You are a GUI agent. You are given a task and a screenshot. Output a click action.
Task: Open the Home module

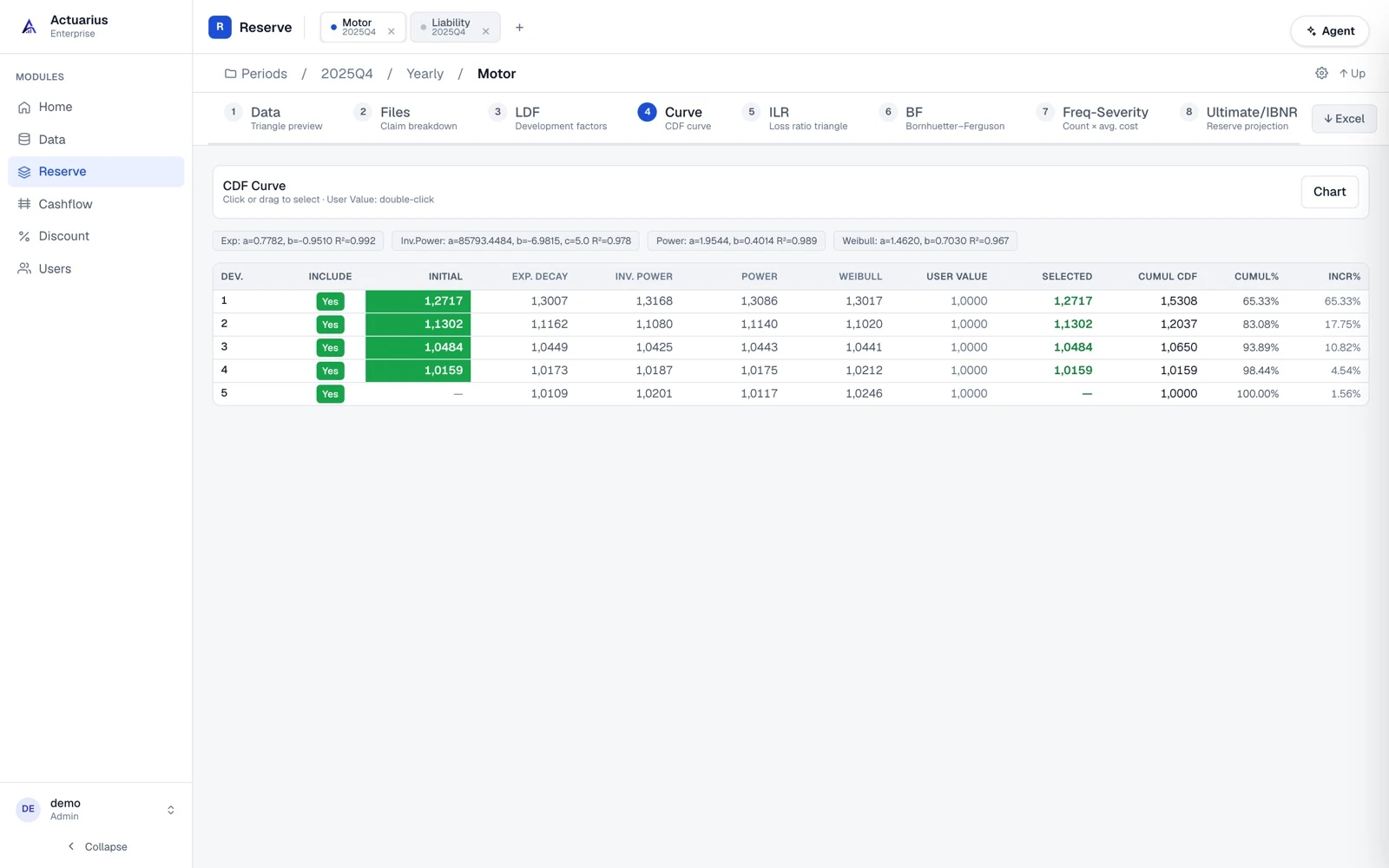pos(95,107)
